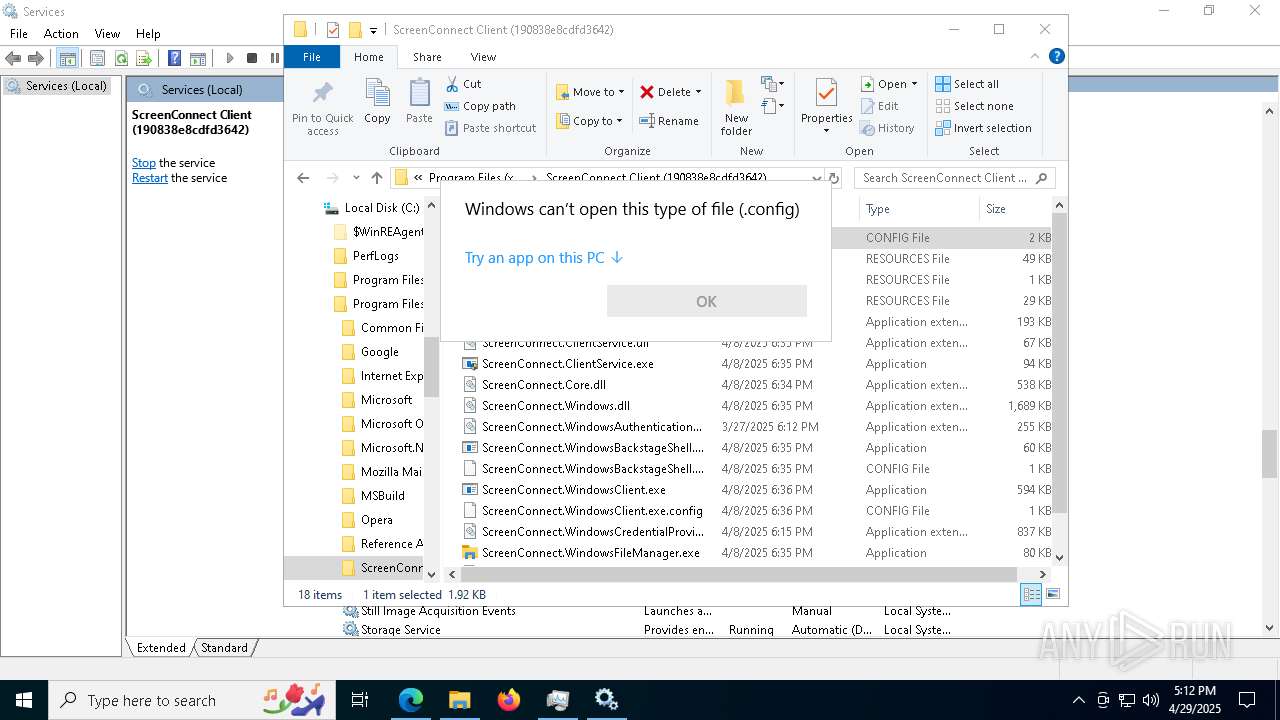Click the Copy path icon
This screenshot has width=1280, height=720.
(x=451, y=106)
